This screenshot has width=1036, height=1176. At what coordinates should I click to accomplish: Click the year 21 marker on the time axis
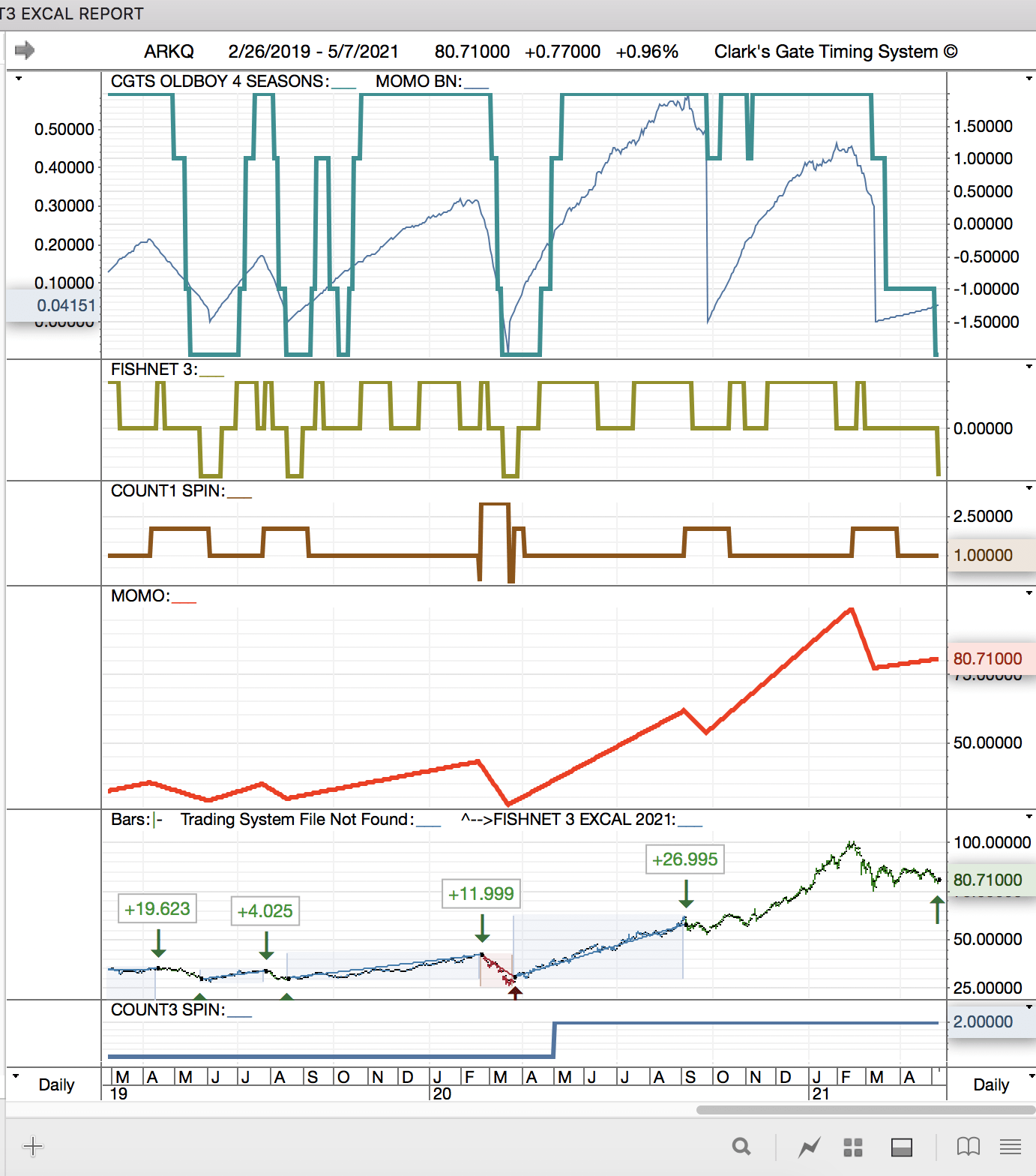(821, 1093)
